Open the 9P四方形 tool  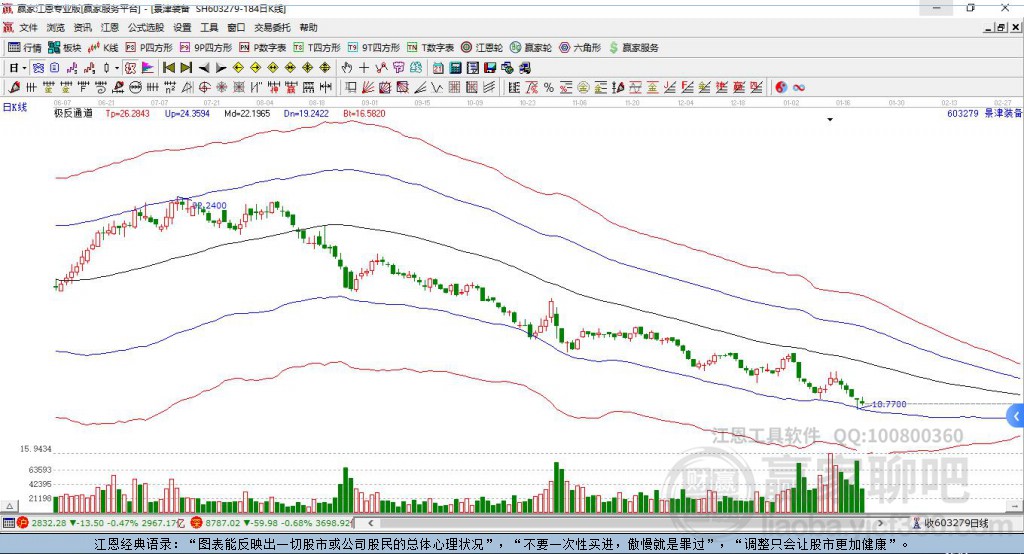206,48
